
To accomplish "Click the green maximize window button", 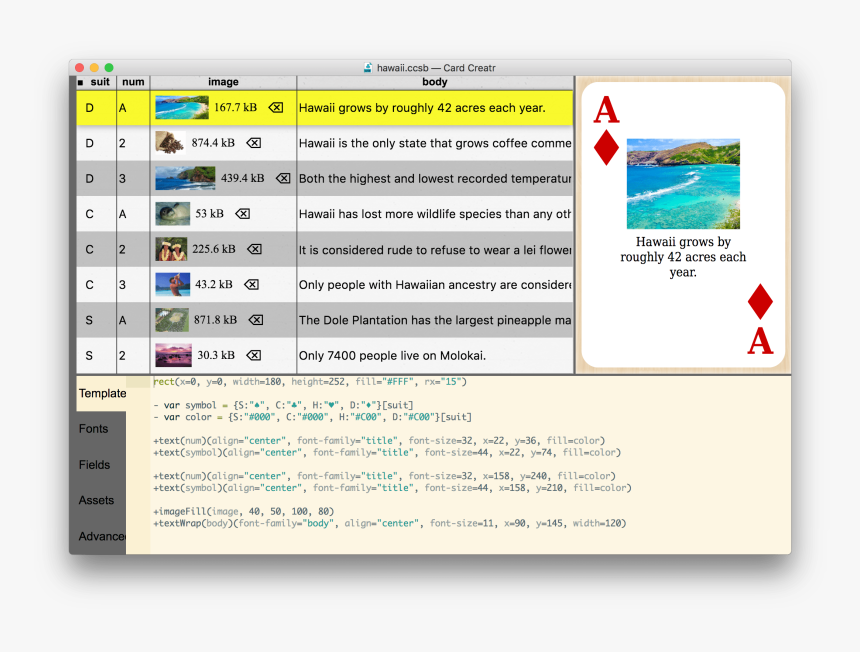I will click(109, 67).
